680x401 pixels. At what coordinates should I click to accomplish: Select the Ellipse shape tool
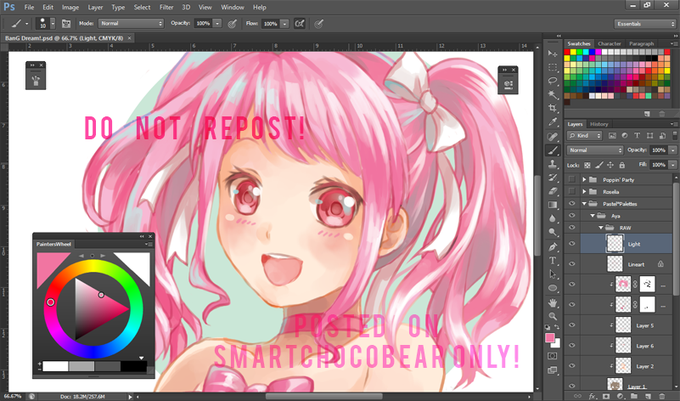[552, 288]
